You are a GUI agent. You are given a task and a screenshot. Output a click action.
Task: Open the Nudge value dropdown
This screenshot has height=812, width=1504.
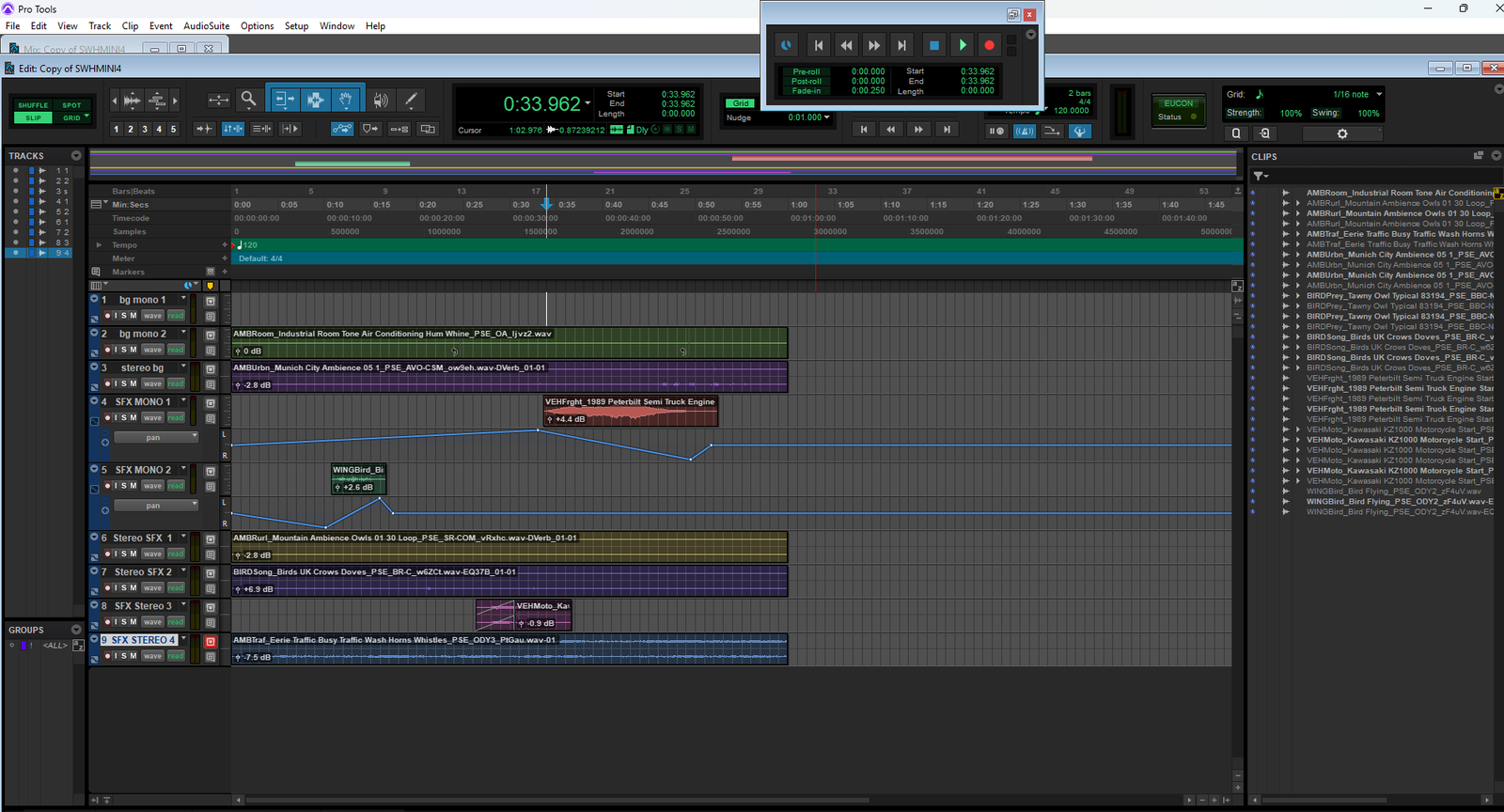[x=827, y=117]
